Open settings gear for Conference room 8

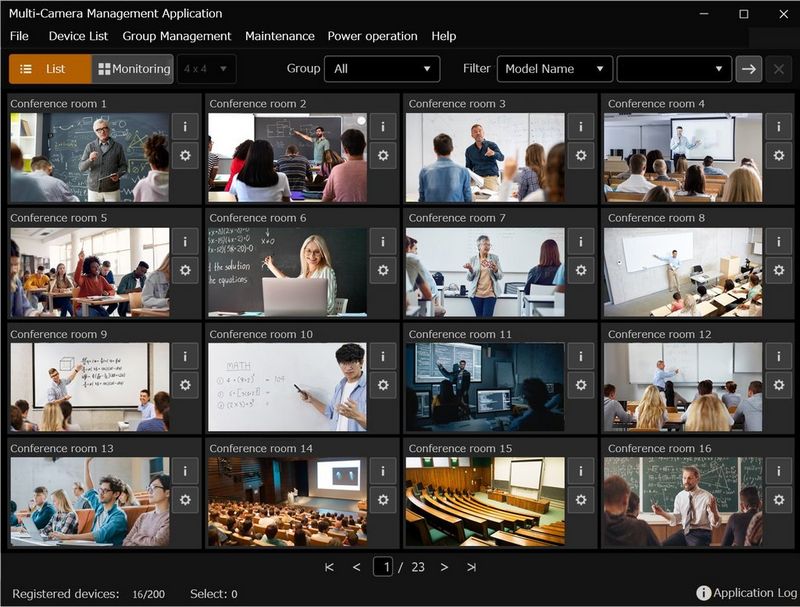[x=780, y=271]
